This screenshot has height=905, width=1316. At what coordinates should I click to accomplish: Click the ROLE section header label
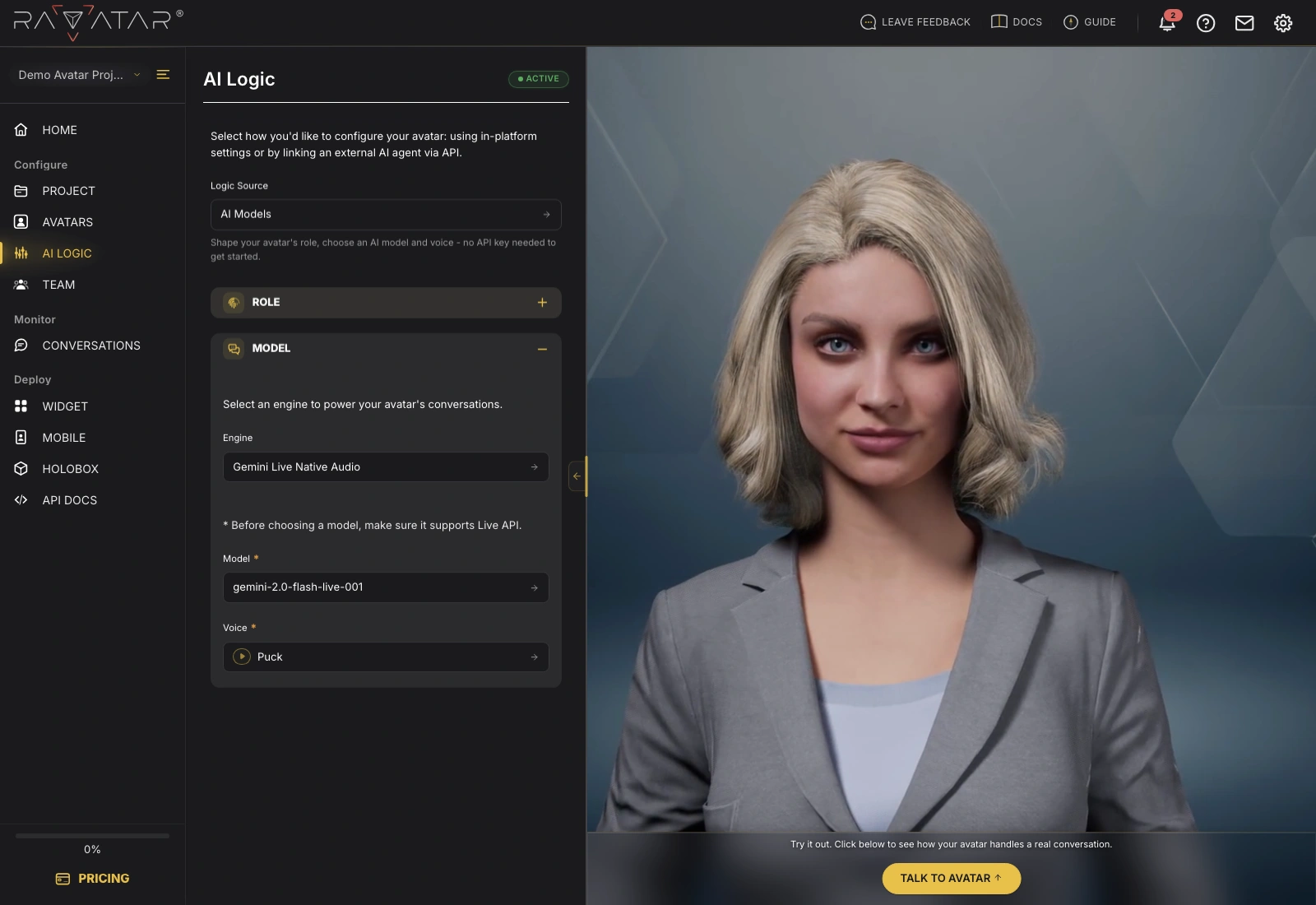(266, 303)
